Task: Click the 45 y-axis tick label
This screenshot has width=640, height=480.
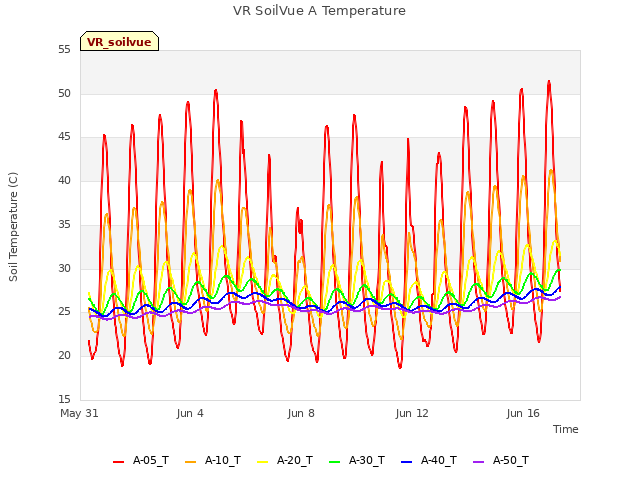Action: point(64,137)
